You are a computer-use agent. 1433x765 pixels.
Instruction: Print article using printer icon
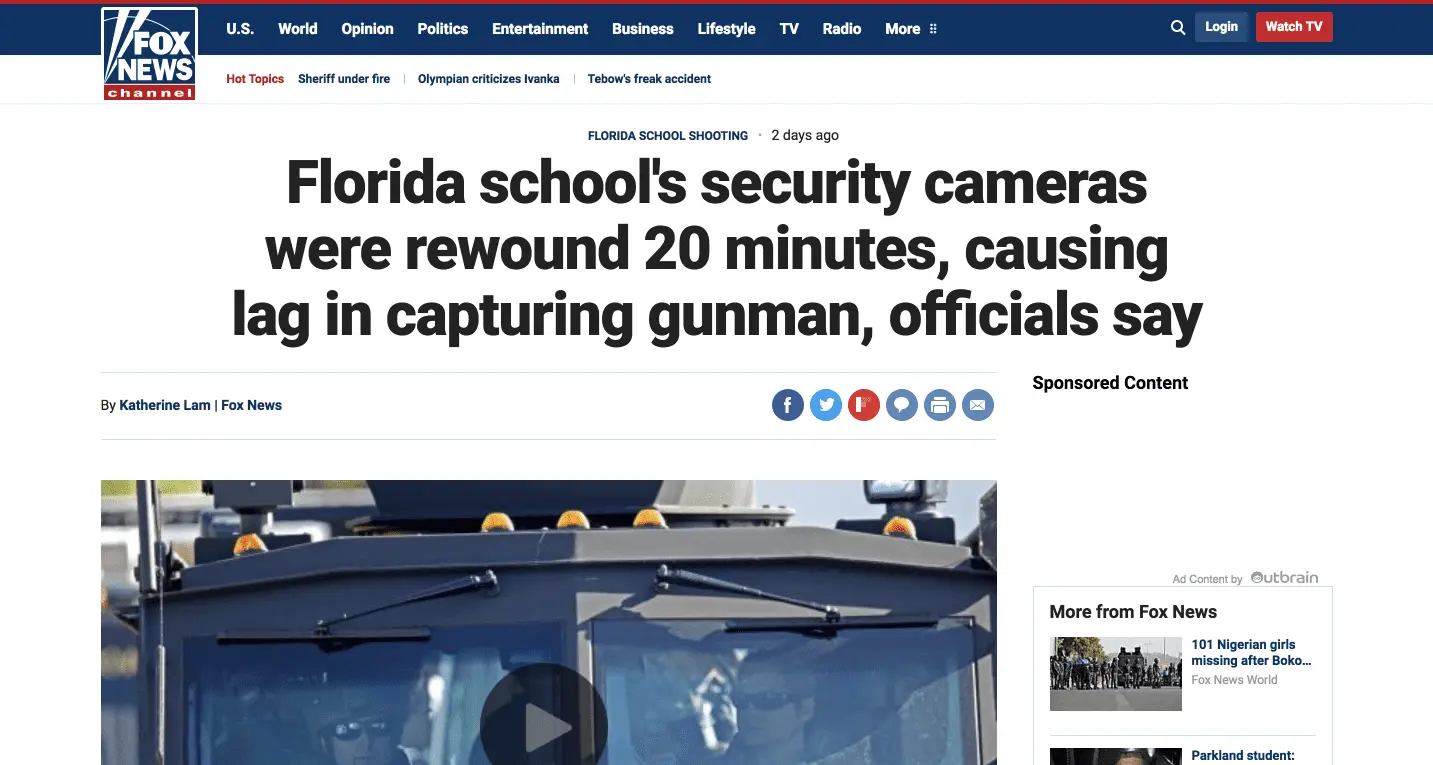pyautogui.click(x=940, y=405)
